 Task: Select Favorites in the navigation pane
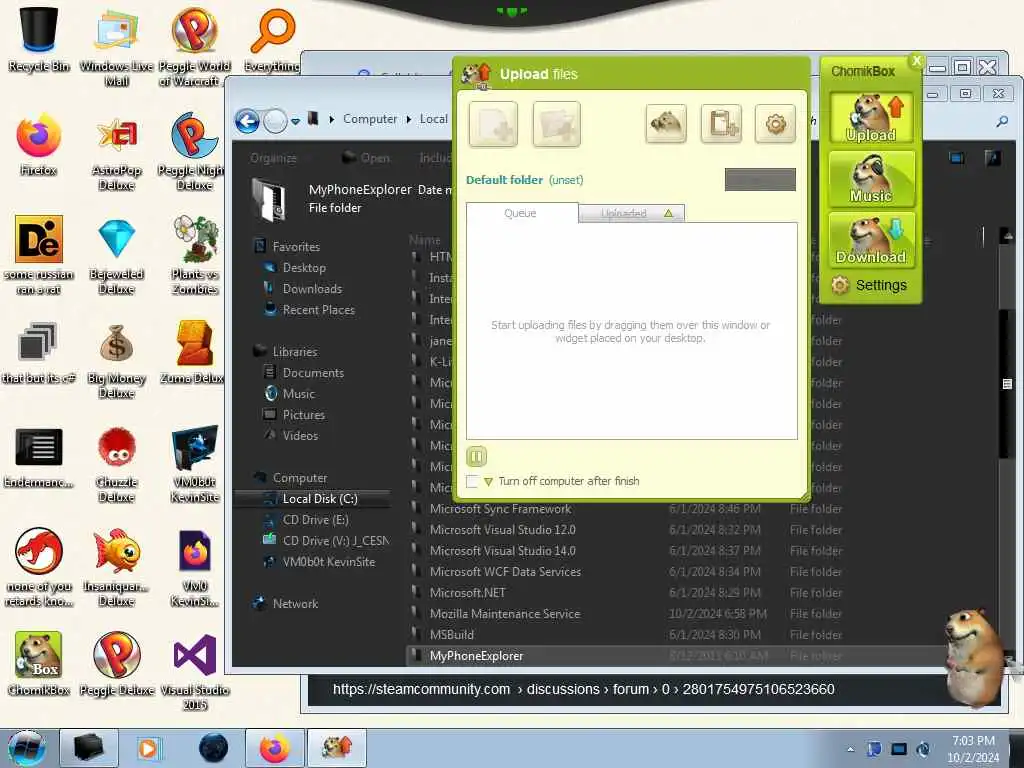296,247
